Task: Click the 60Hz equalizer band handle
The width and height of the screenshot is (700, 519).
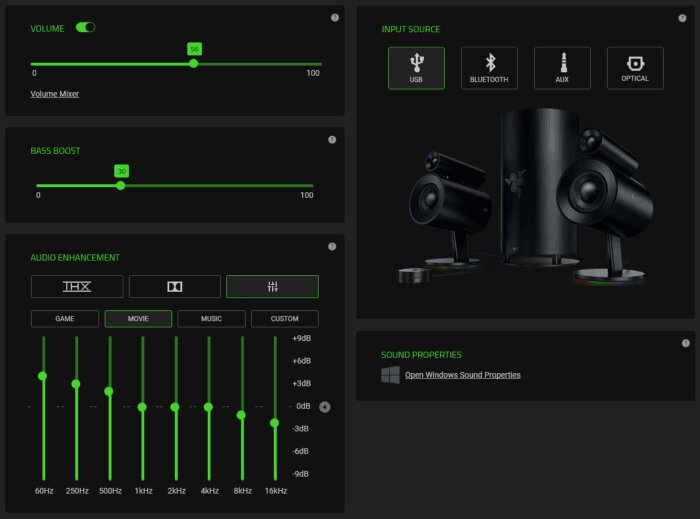Action: tap(43, 376)
